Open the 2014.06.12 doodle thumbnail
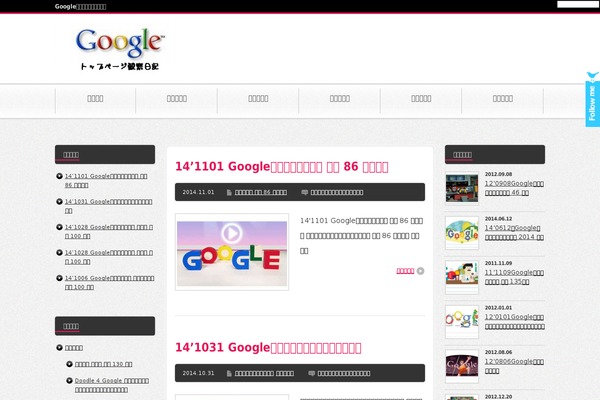Image resolution: width=600 pixels, height=400 pixels. tap(462, 233)
